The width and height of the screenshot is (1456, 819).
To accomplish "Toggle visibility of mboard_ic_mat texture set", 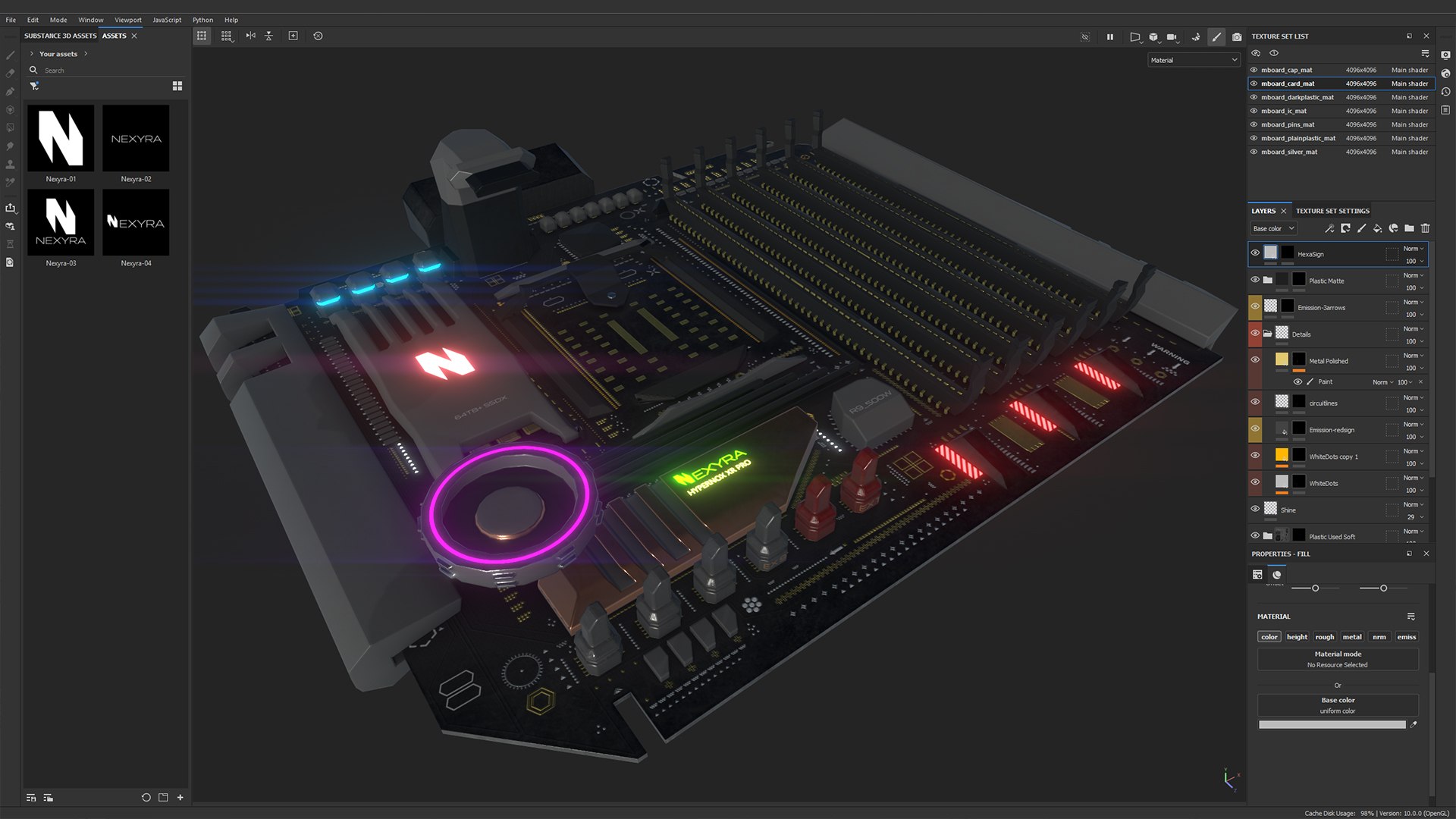I will coord(1254,111).
